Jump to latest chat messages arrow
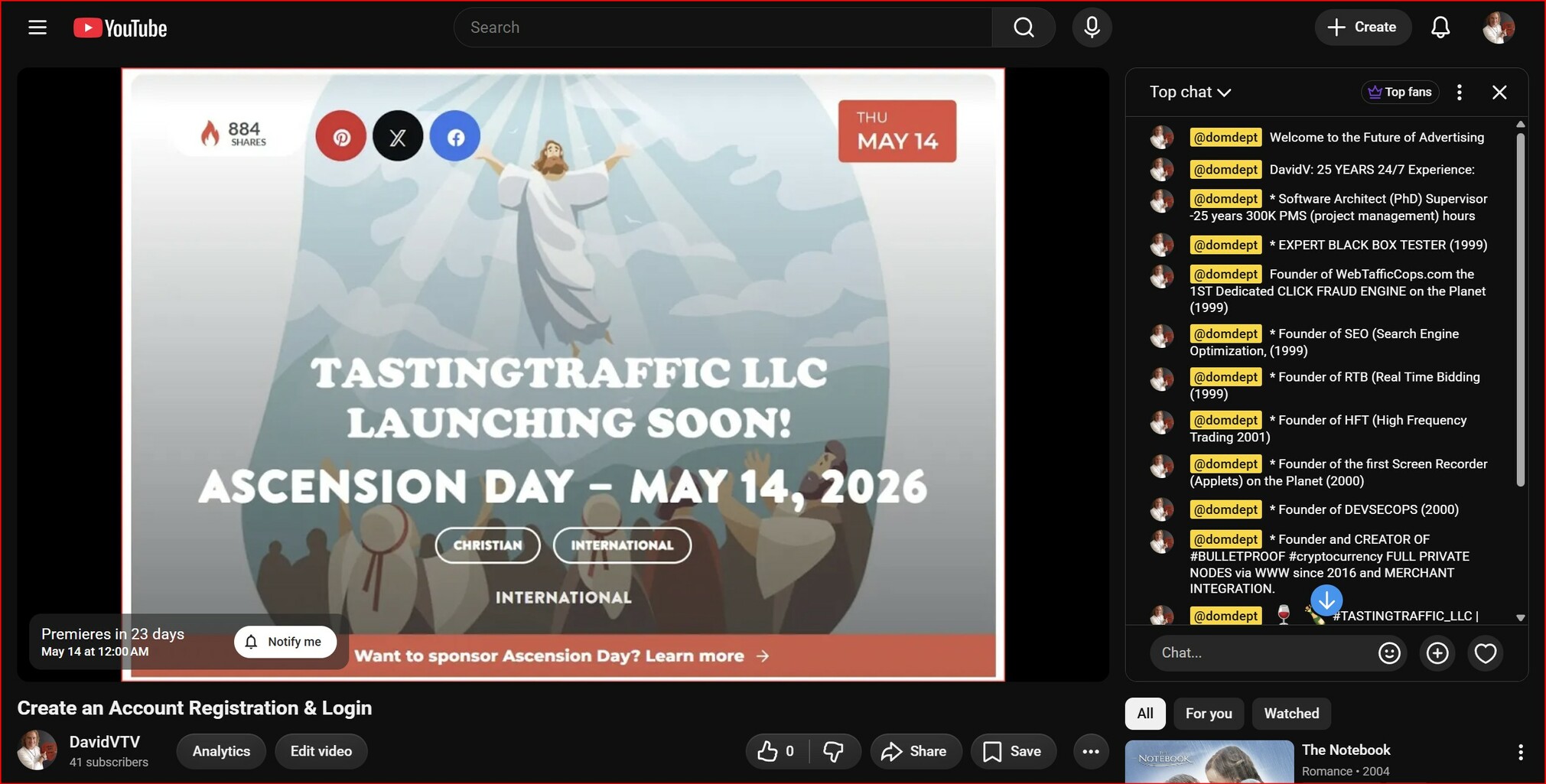Screen dimensions: 1546x784 coord(1326,600)
